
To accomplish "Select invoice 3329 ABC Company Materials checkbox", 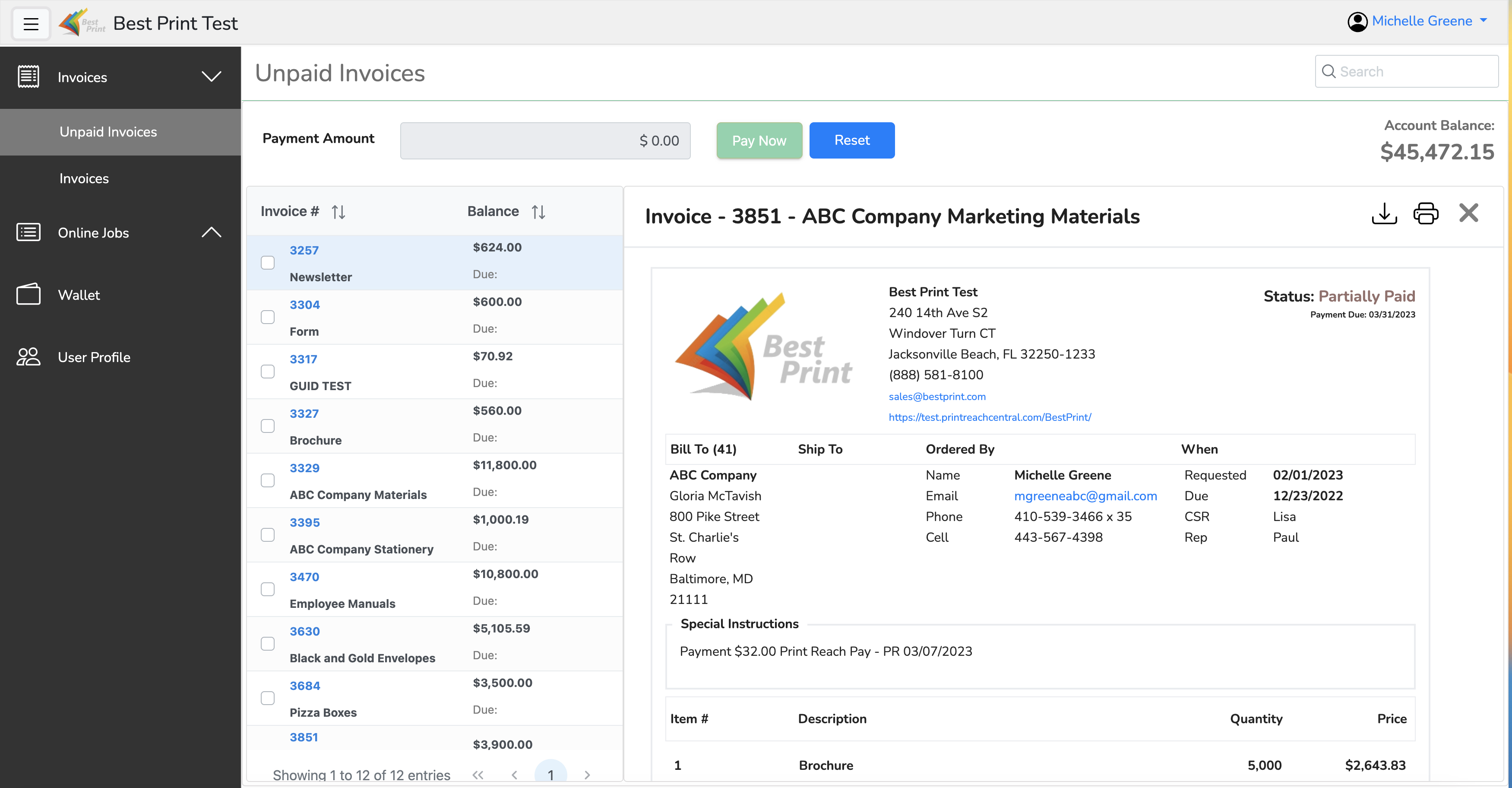I will [x=268, y=480].
